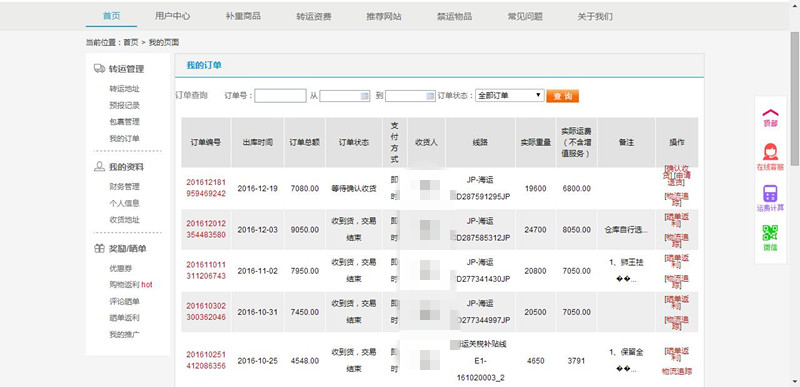Open order number 201611011311206743
Screen dimensions: 800x387
[x=206, y=271]
